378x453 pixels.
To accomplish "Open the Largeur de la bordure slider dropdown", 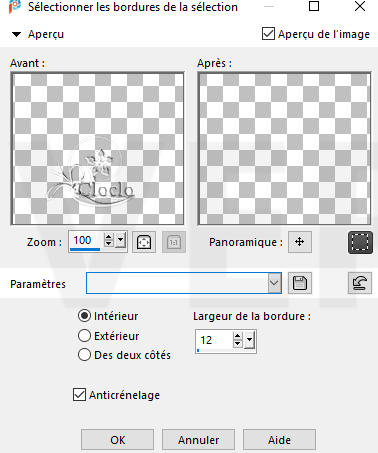I will (250, 340).
